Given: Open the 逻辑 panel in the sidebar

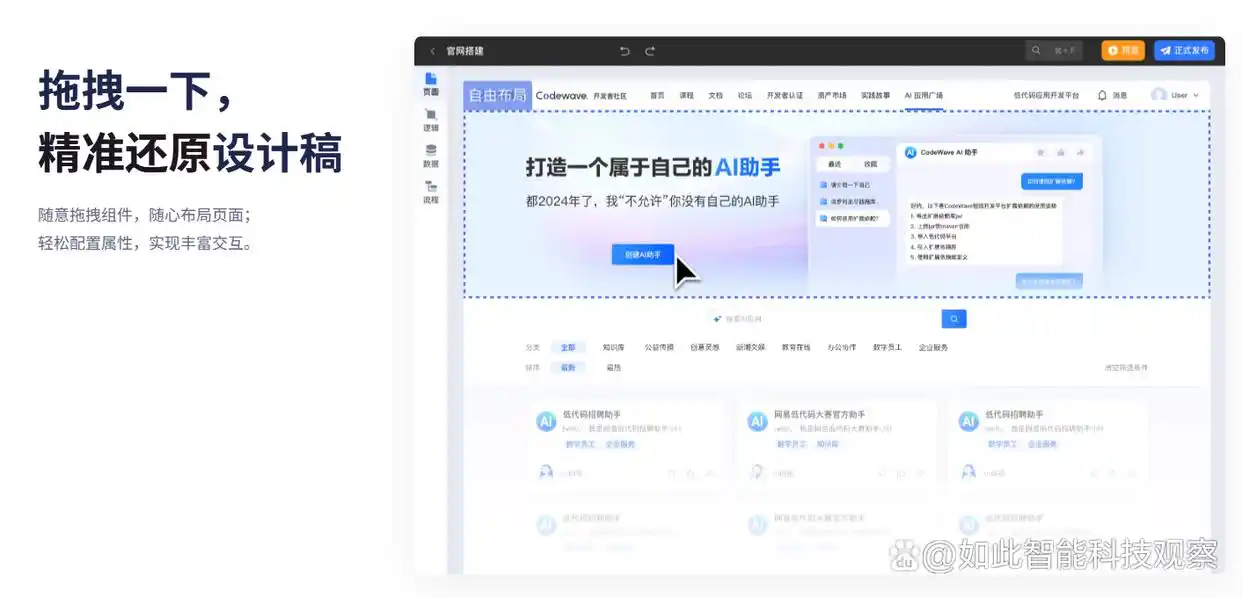Looking at the screenshot, I should pyautogui.click(x=431, y=122).
